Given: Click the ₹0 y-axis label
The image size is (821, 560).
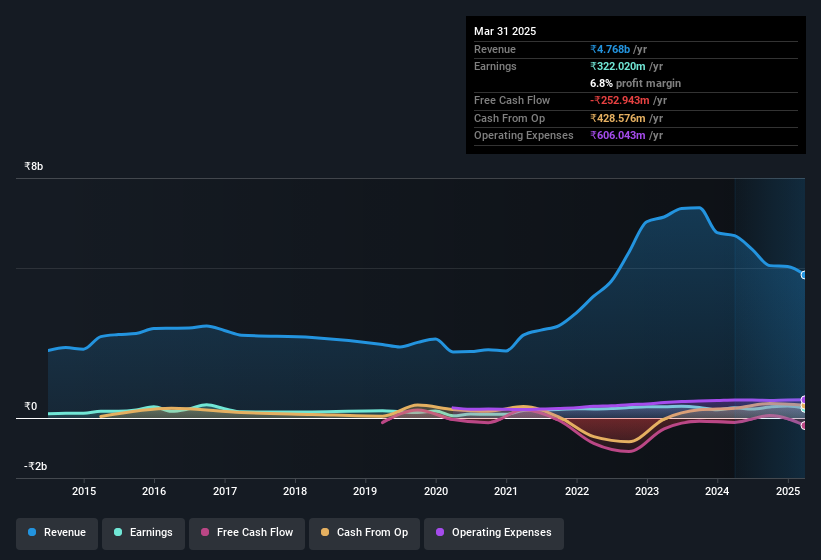Looking at the screenshot, I should 30,407.
